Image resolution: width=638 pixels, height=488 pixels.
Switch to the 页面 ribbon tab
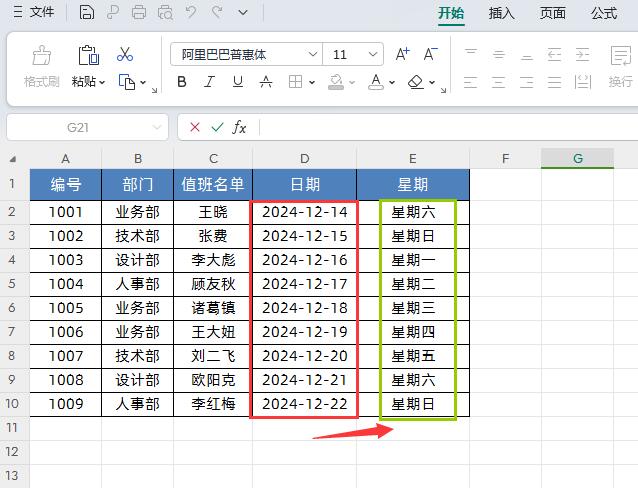[553, 13]
